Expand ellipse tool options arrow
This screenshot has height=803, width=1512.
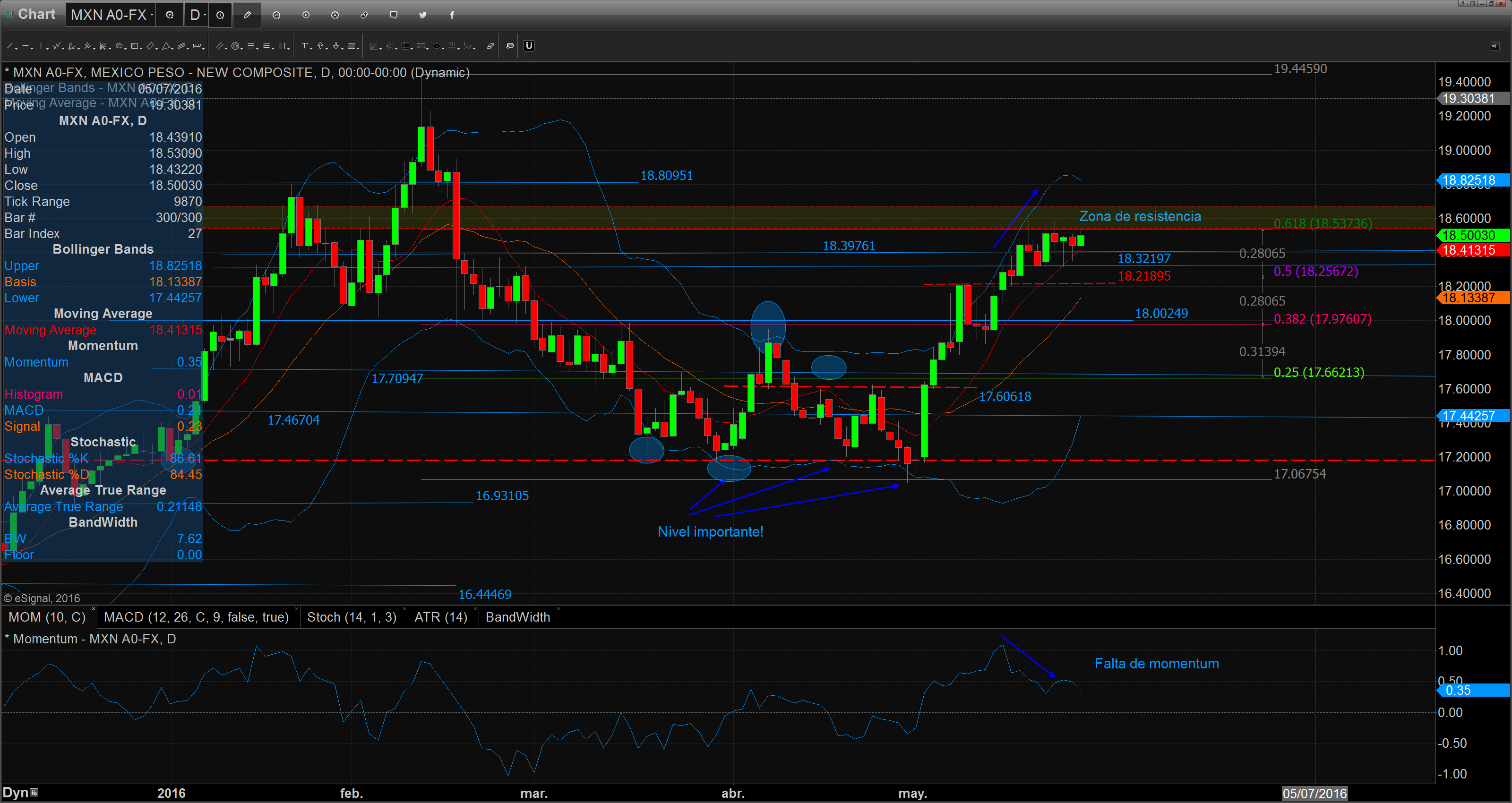[126, 49]
